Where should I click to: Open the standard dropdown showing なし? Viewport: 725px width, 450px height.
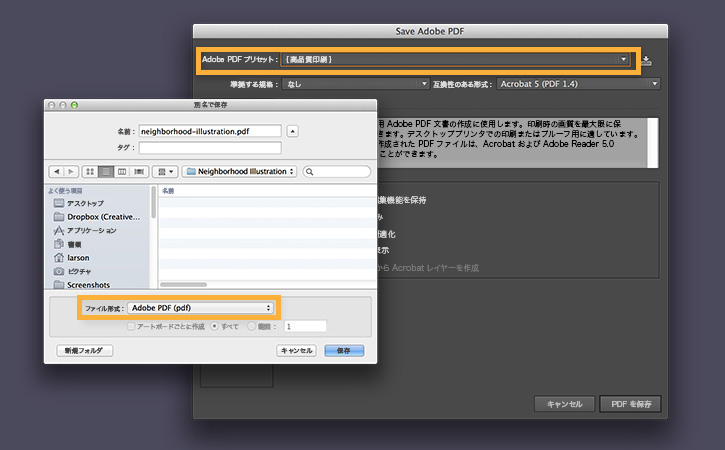point(356,84)
